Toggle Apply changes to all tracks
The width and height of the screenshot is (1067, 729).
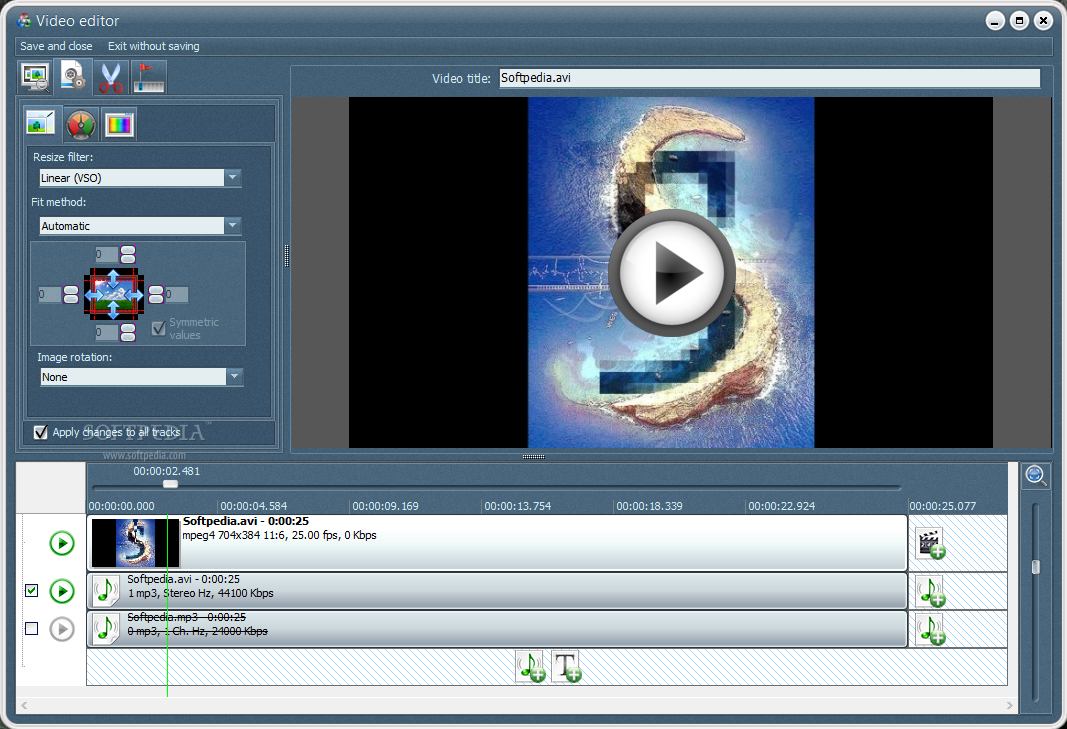41,432
